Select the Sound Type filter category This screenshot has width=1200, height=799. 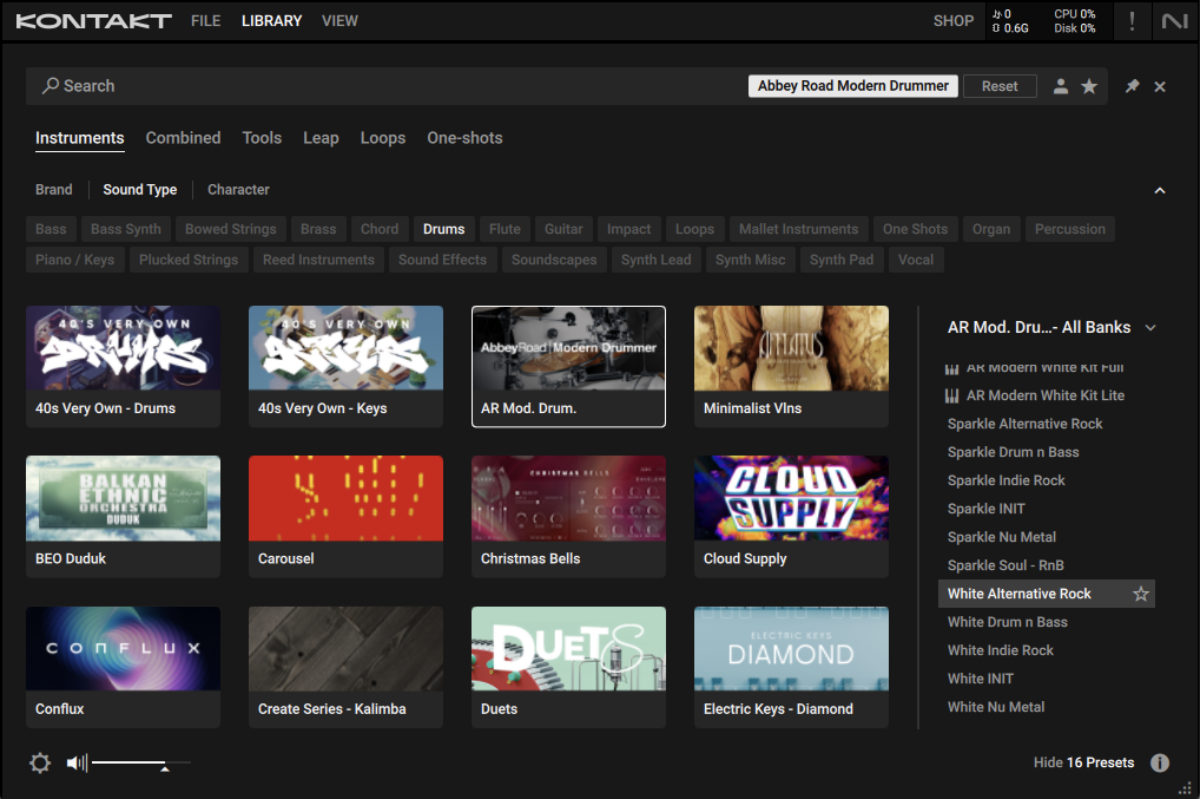click(x=140, y=189)
